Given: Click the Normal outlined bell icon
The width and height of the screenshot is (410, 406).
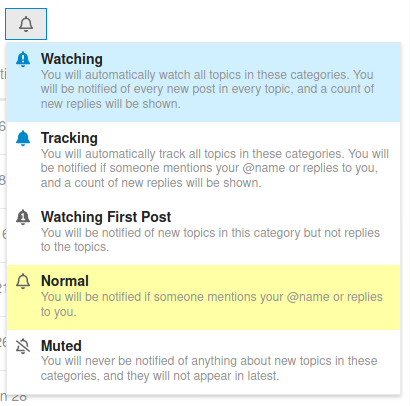Looking at the screenshot, I should click(23, 281).
